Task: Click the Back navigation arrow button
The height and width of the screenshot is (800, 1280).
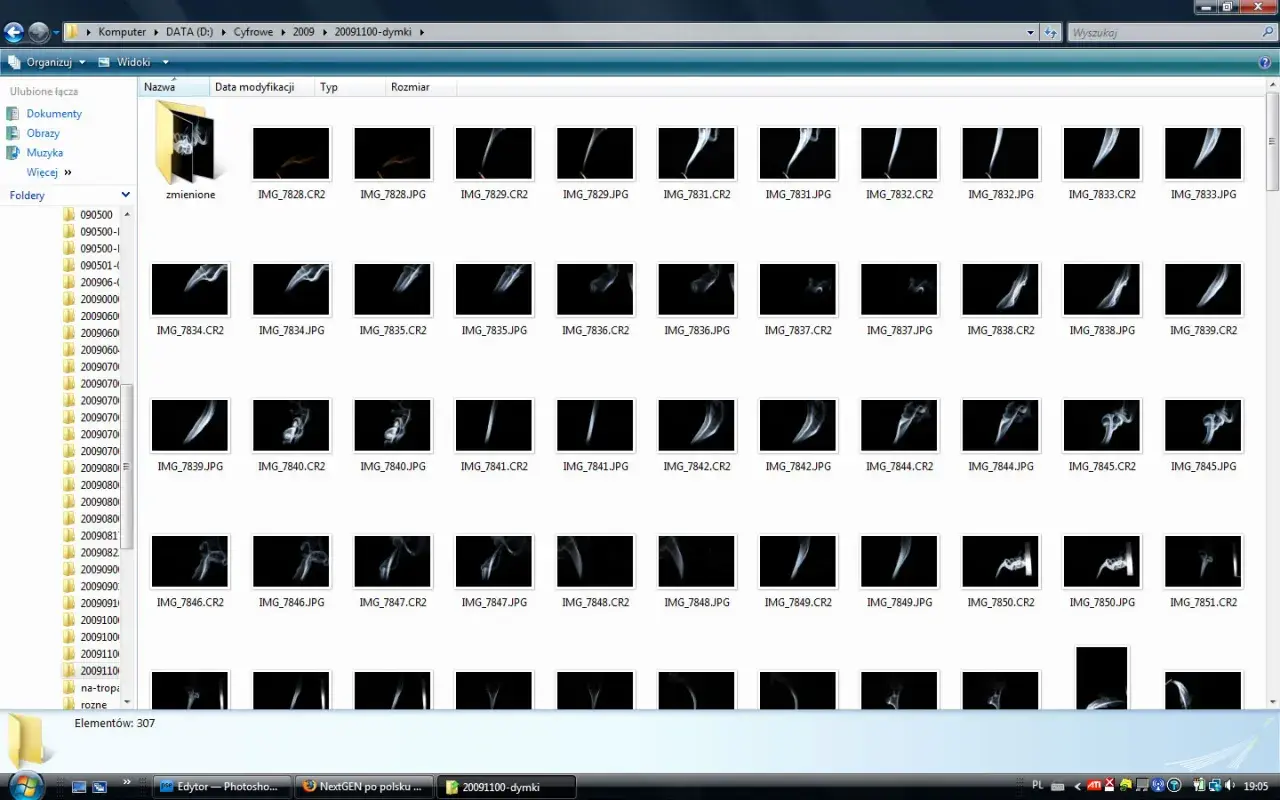Action: 14,32
